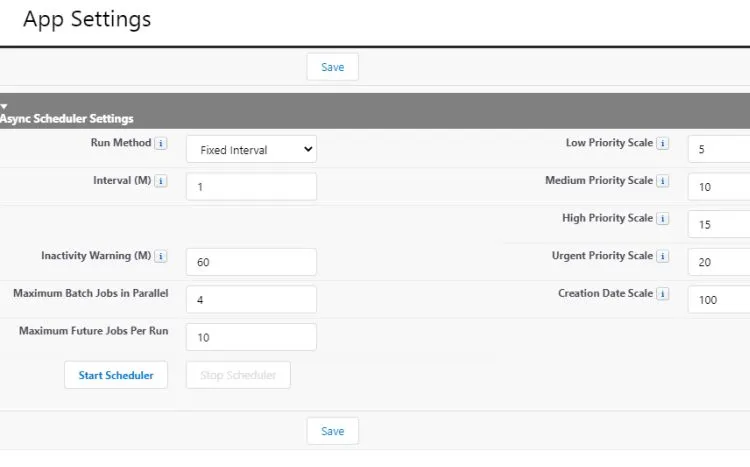Select the Urgent Priority Scale input
This screenshot has height=467, width=750.
[x=719, y=262]
